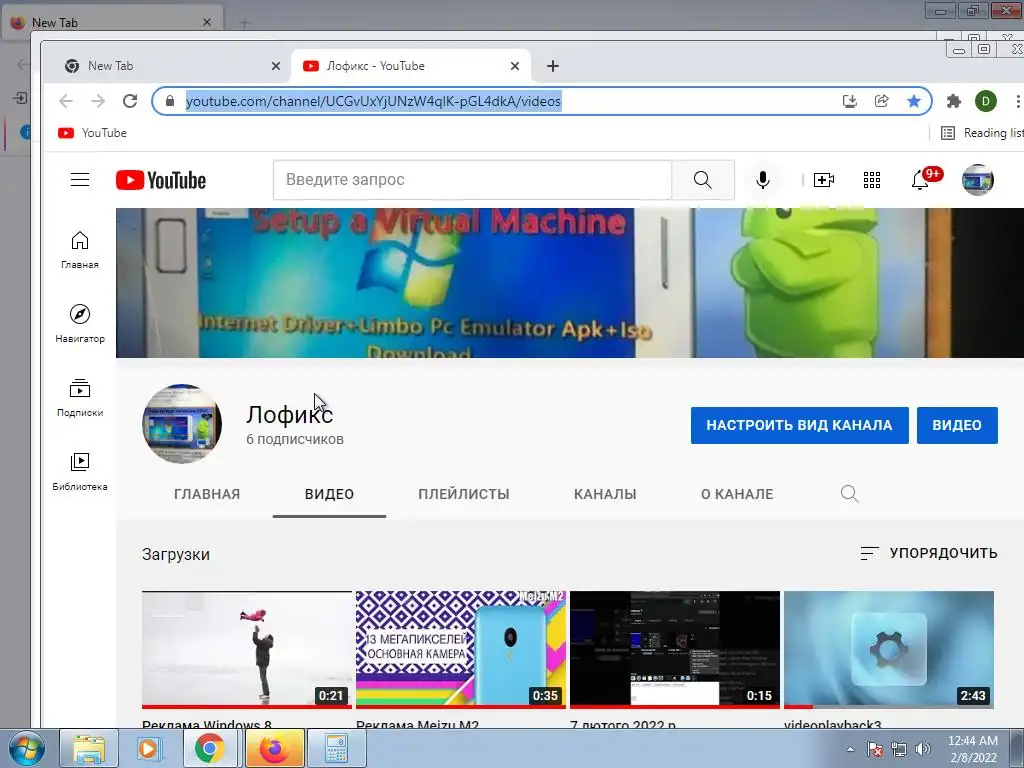This screenshot has height=768, width=1024.
Task: Open the КАНАЛЫ channel tab
Action: [605, 494]
